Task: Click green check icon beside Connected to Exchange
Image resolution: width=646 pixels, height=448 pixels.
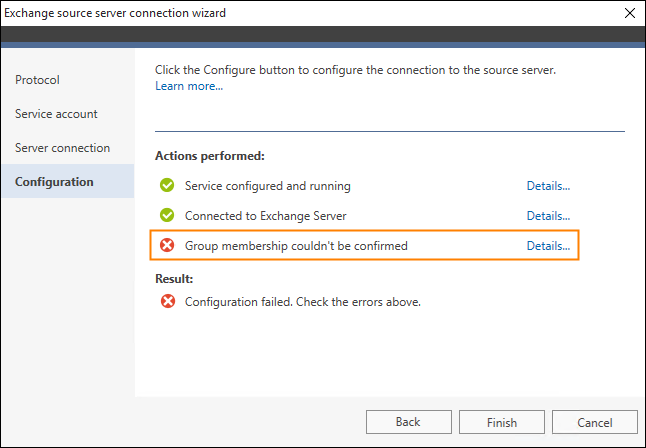Action: [167, 215]
